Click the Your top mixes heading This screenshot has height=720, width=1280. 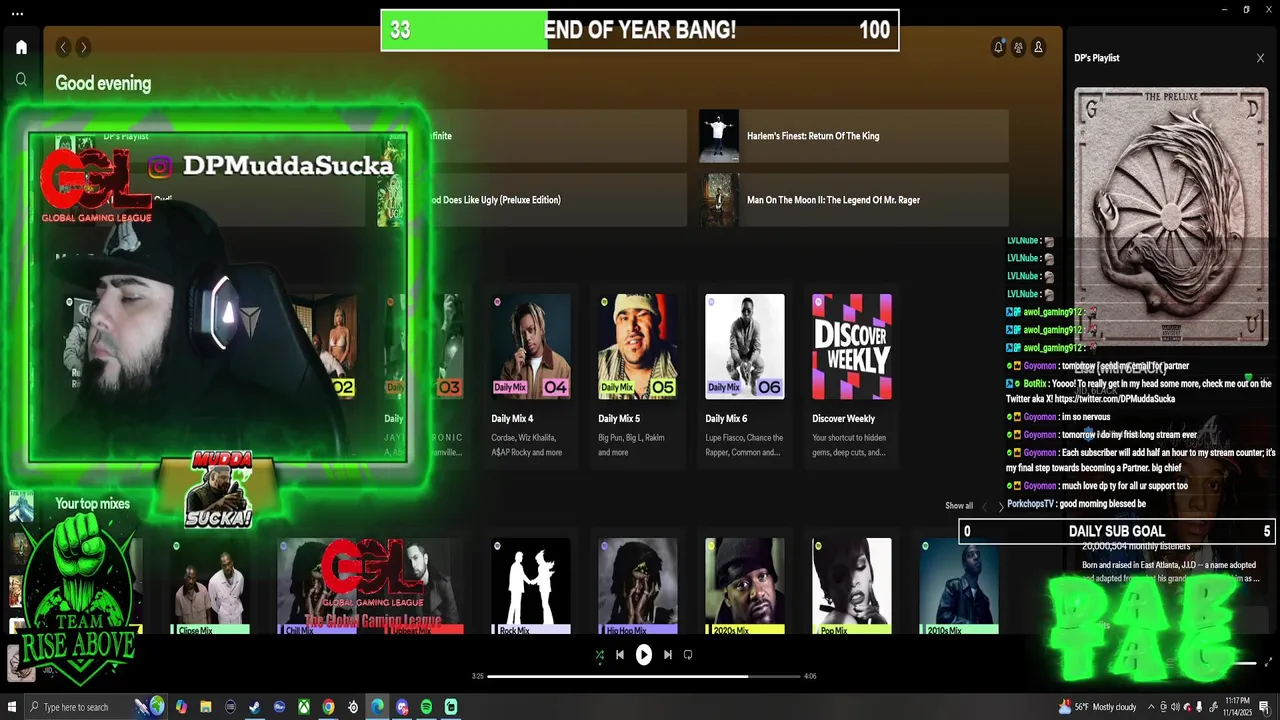click(93, 504)
